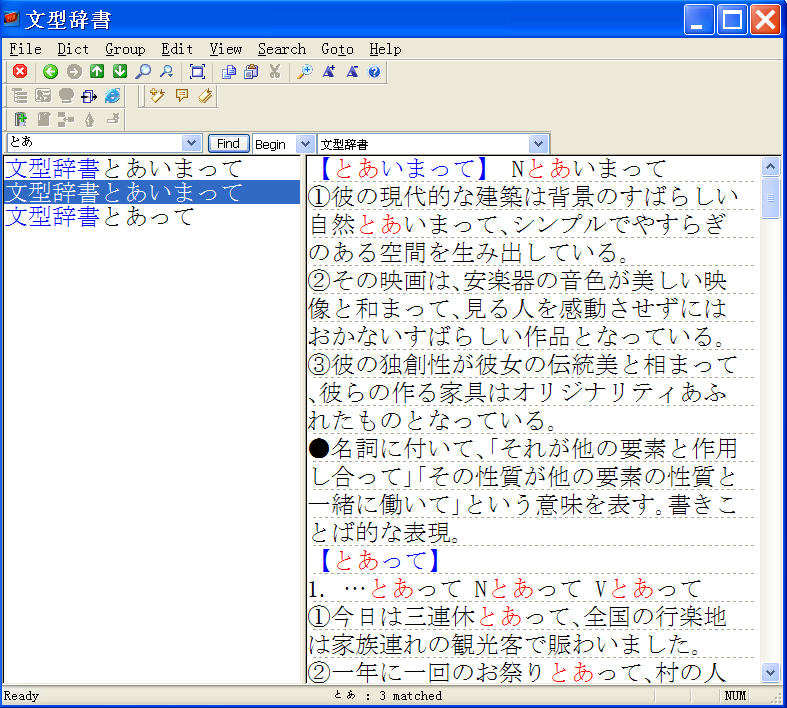Open the Dict menu

pyautogui.click(x=73, y=49)
